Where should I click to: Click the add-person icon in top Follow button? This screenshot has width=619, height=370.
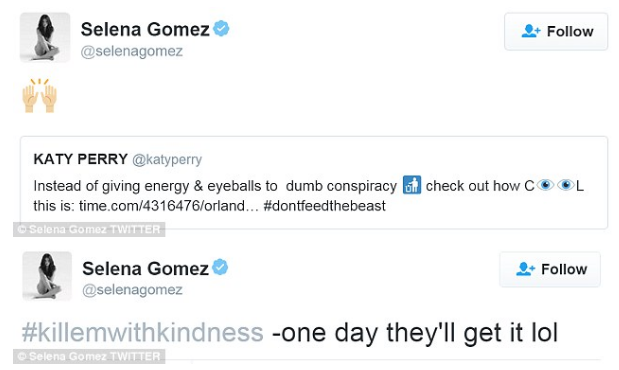531,31
